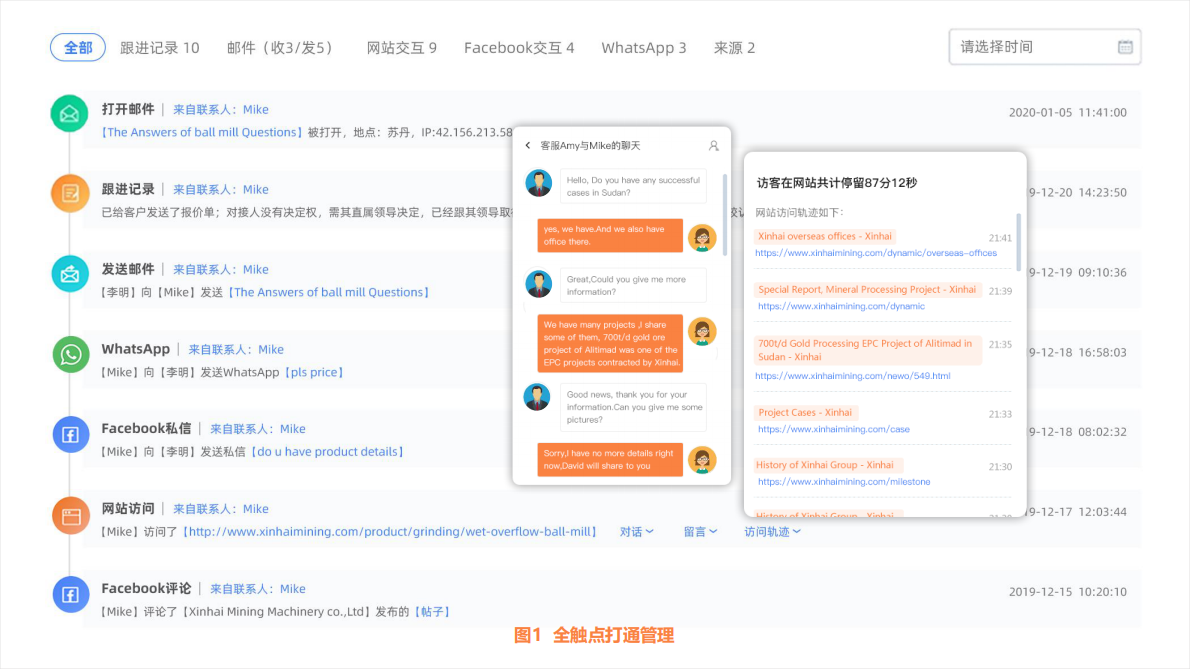Click the Facebook评论 comment row icon
This screenshot has height=669, width=1190.
click(x=68, y=594)
